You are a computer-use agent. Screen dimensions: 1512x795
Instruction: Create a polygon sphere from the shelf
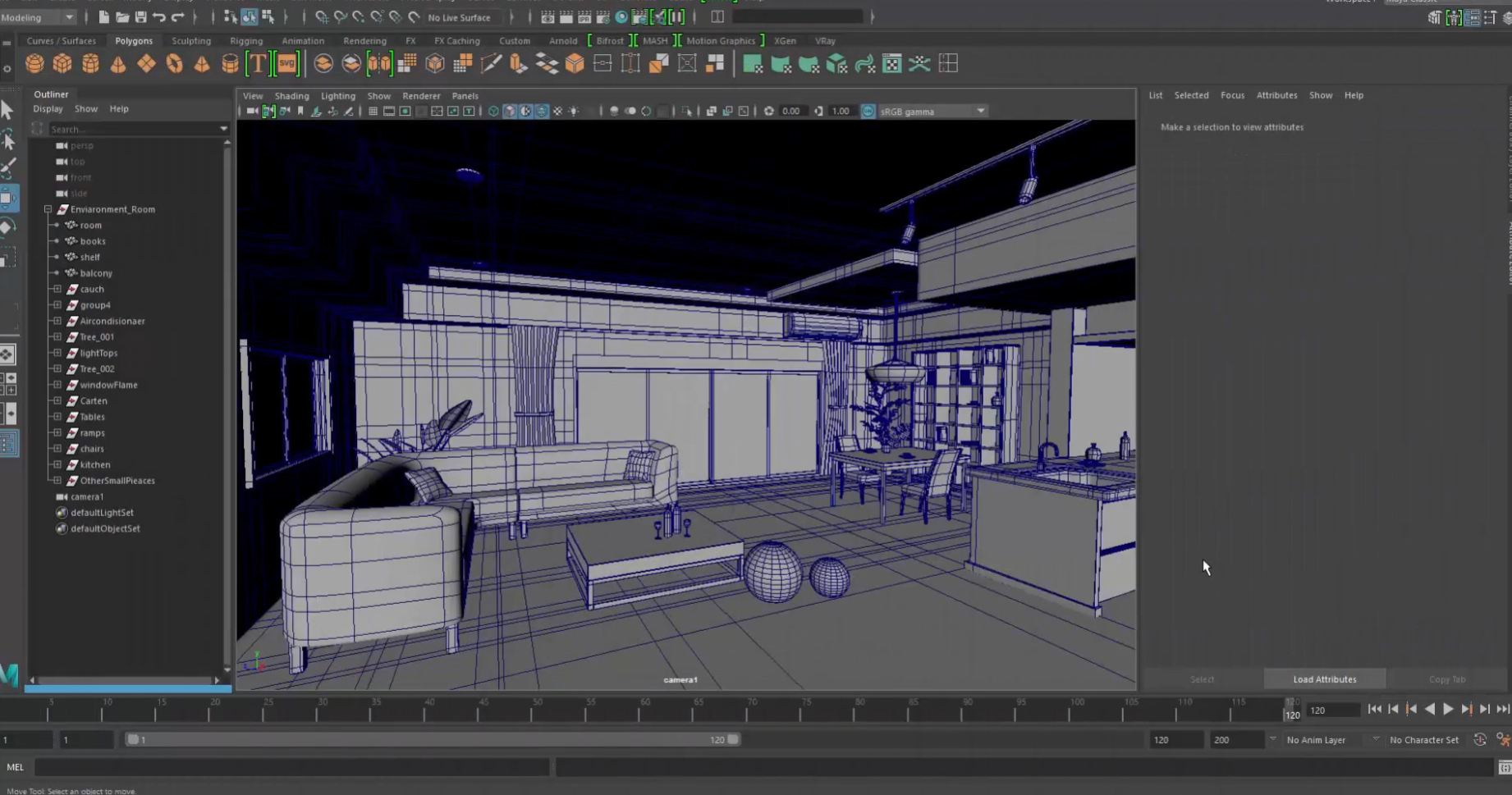(34, 64)
